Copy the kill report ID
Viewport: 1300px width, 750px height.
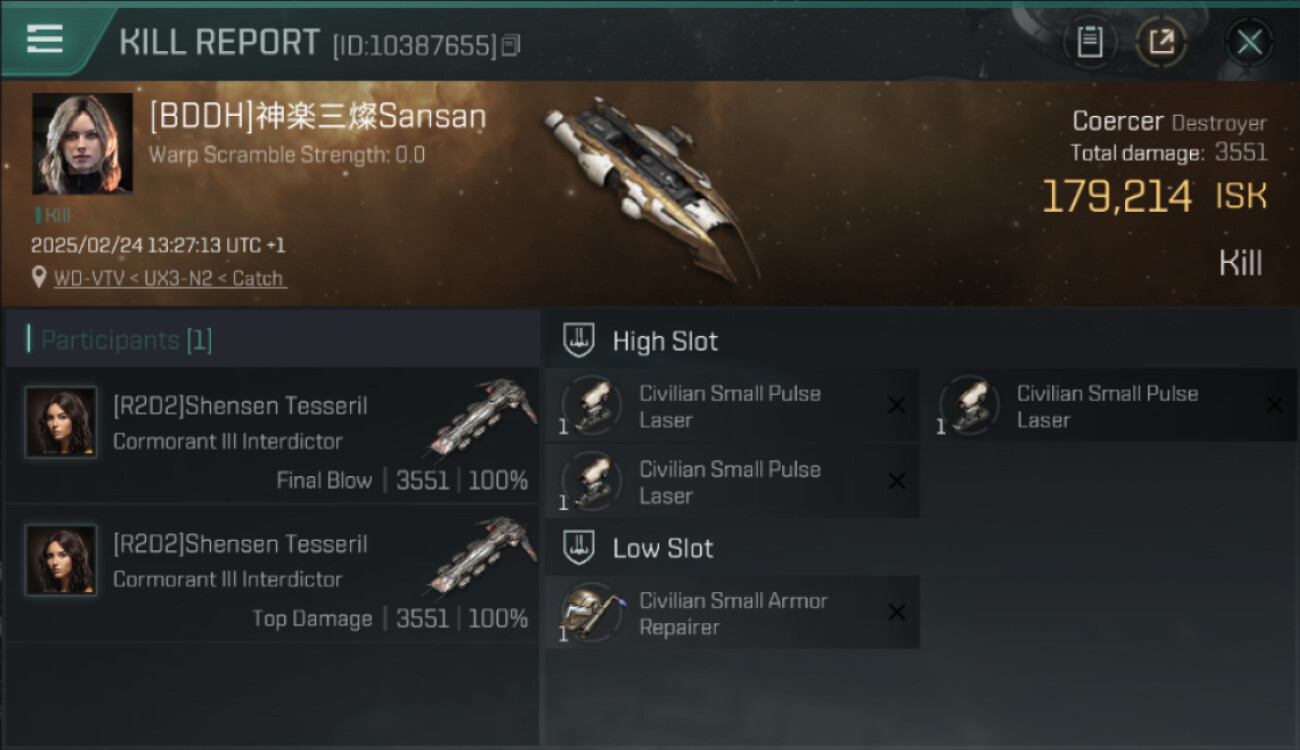(511, 45)
